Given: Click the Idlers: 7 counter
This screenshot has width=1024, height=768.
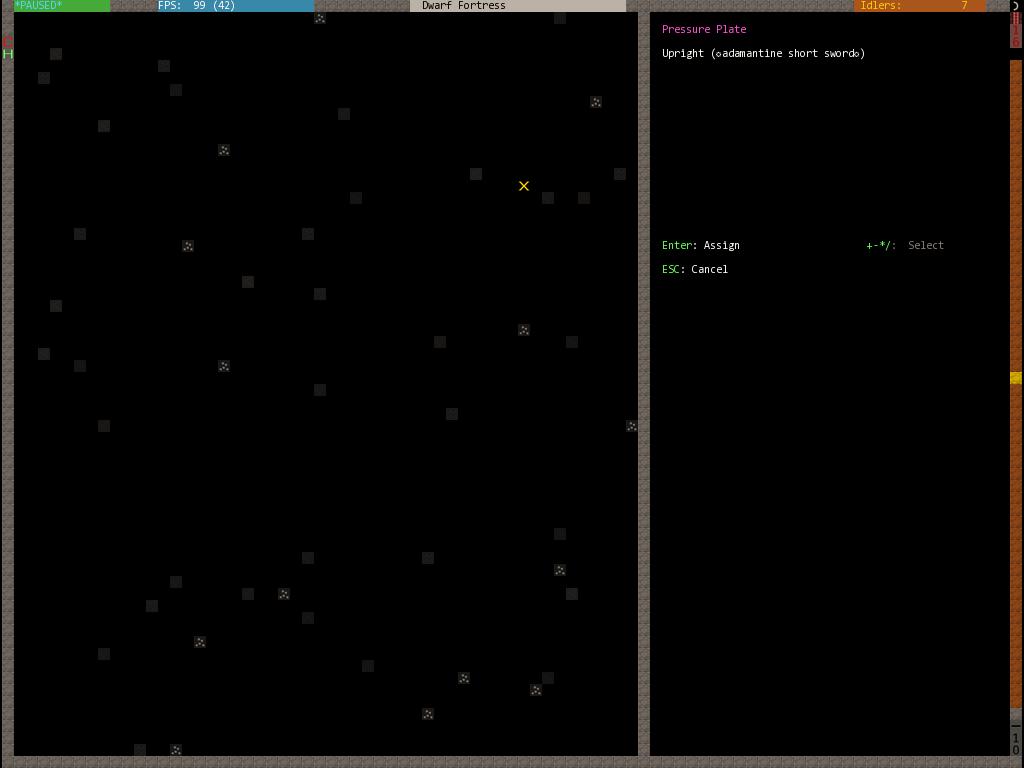Looking at the screenshot, I should click(x=920, y=6).
